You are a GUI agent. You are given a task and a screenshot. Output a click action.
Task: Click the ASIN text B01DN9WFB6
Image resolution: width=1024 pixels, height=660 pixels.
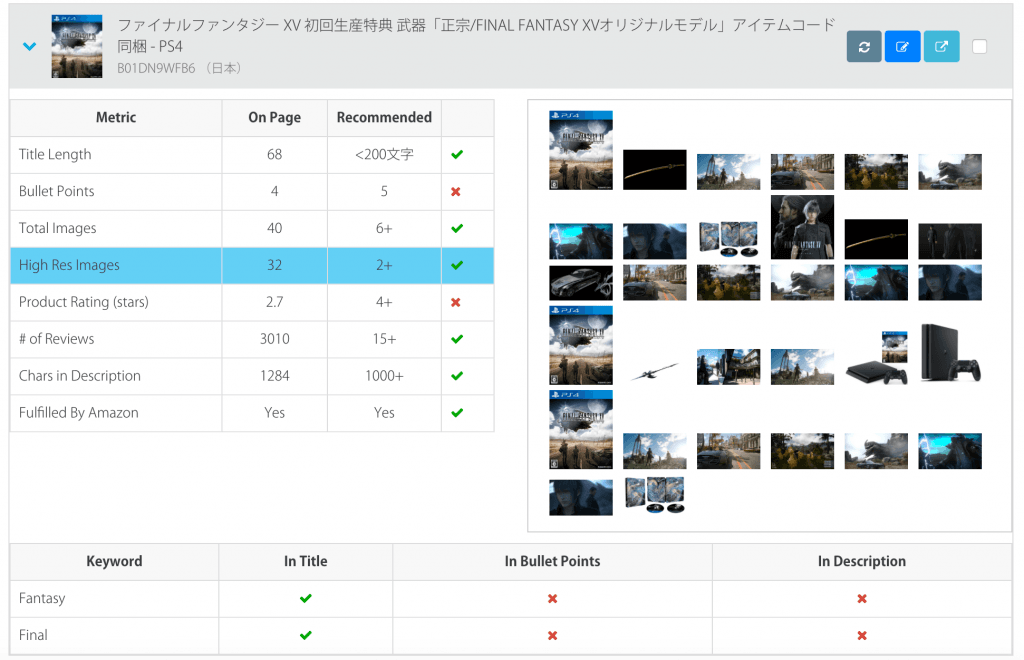tap(156, 68)
